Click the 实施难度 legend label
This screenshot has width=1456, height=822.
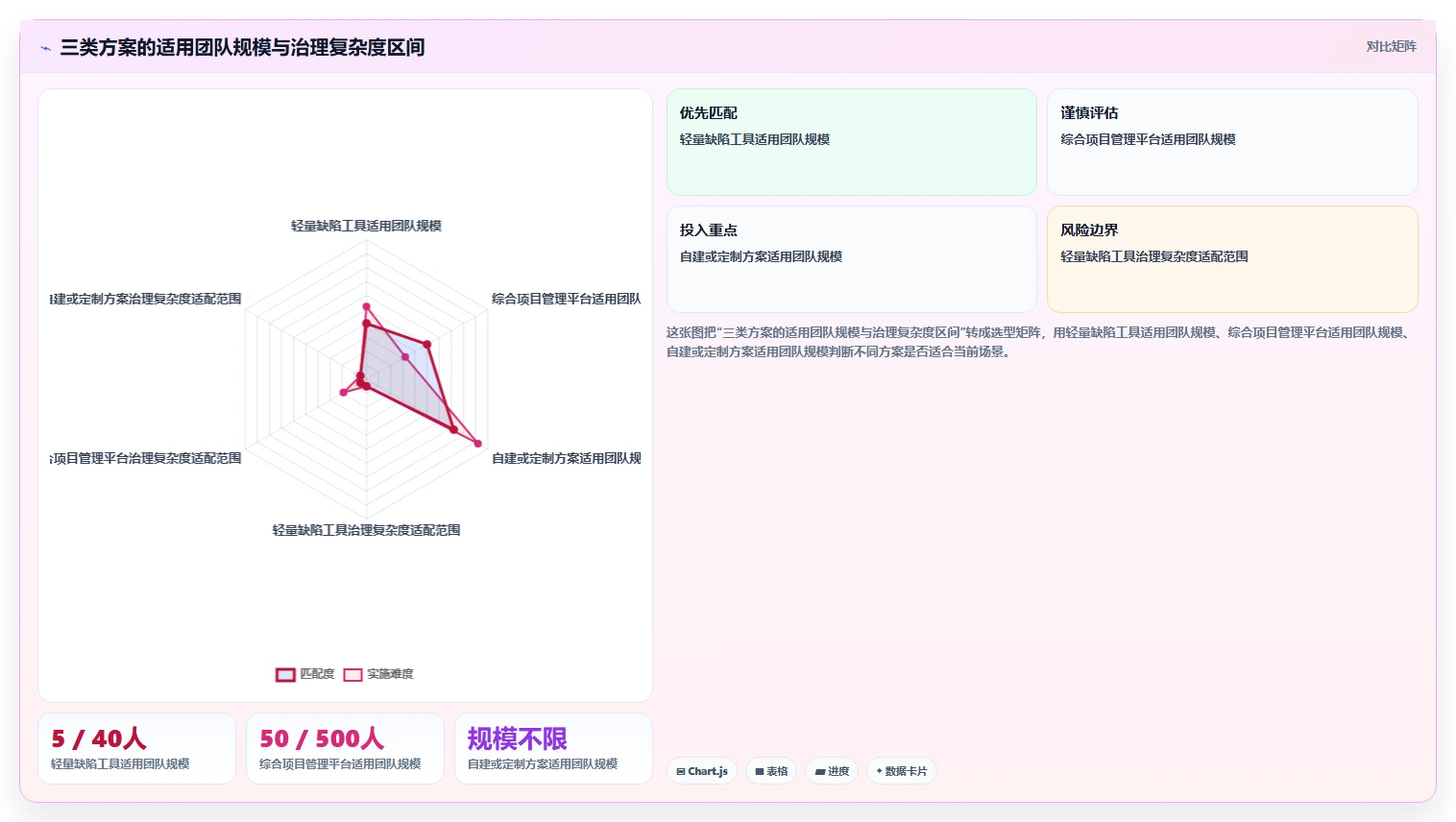pyautogui.click(x=390, y=674)
